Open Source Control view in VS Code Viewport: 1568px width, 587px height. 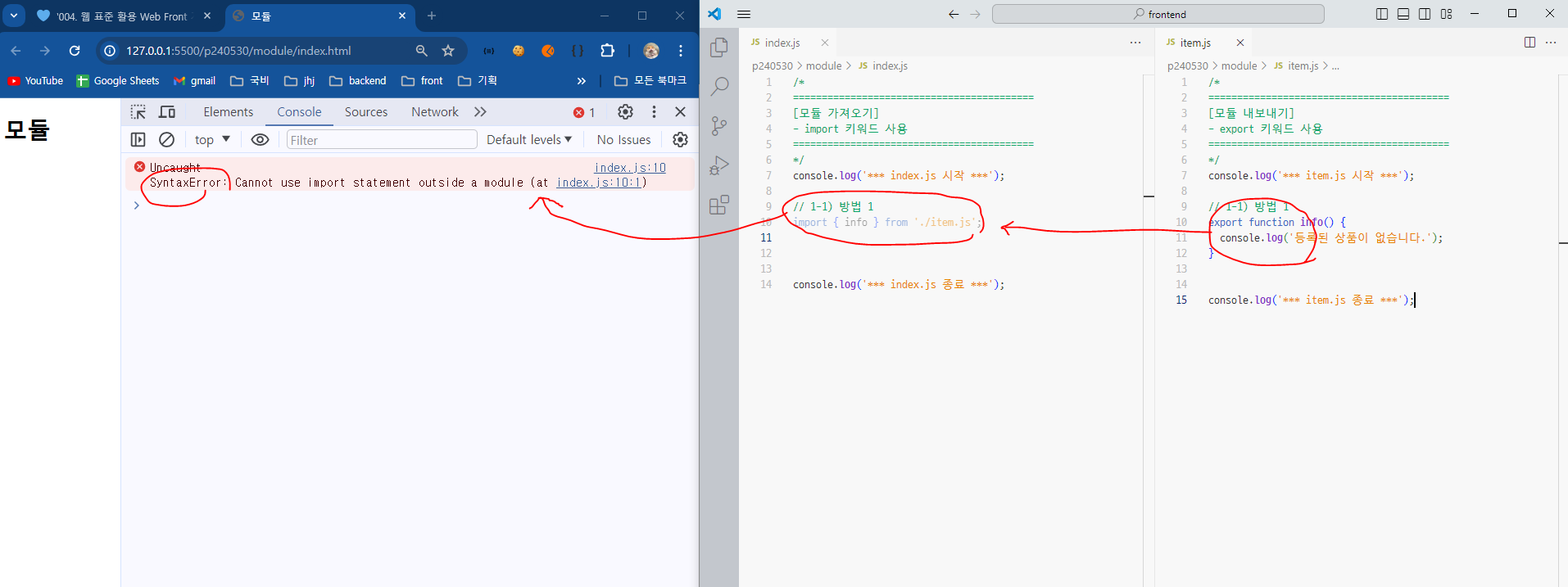(x=719, y=125)
